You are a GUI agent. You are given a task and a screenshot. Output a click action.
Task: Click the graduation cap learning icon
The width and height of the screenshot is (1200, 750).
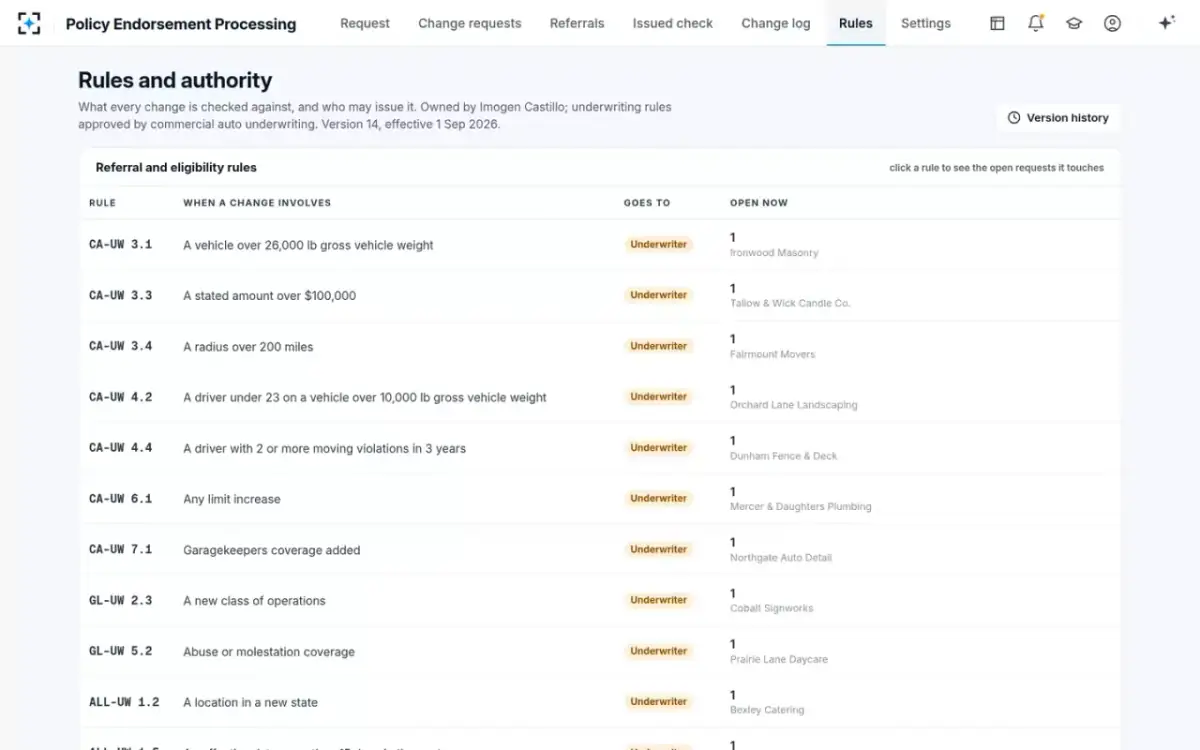pos(1074,23)
